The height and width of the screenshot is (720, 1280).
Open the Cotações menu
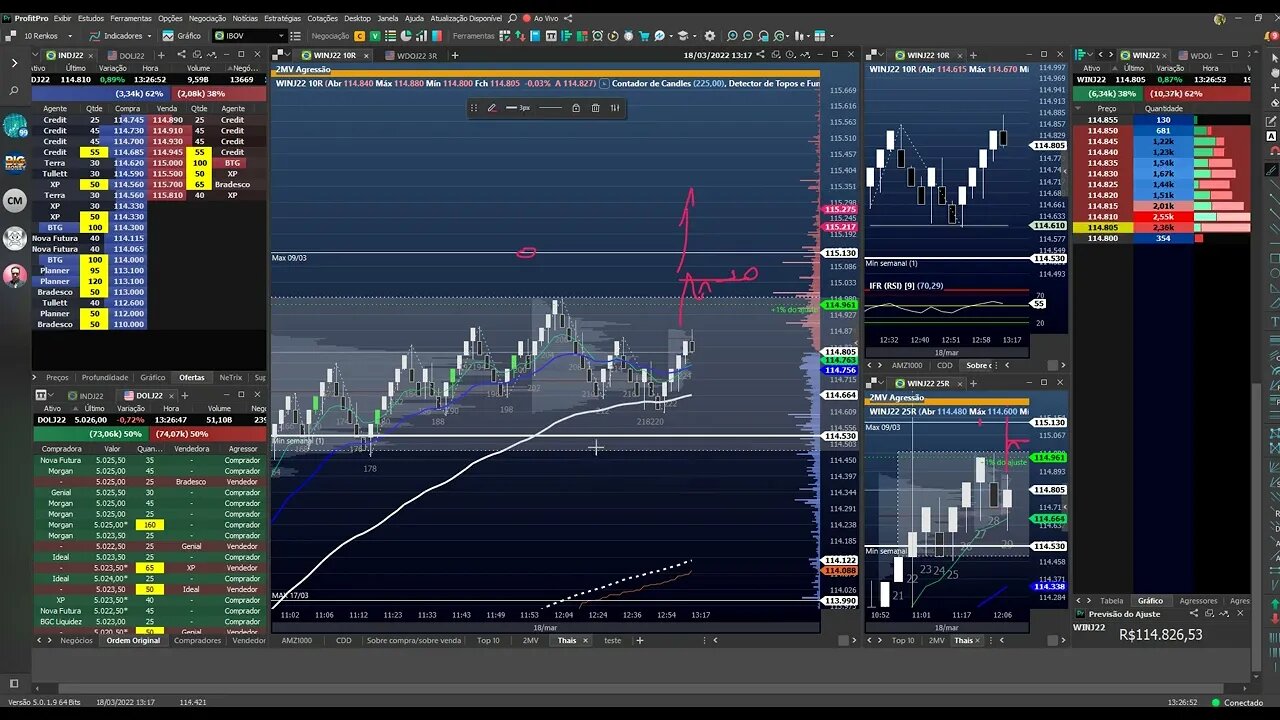[x=322, y=18]
